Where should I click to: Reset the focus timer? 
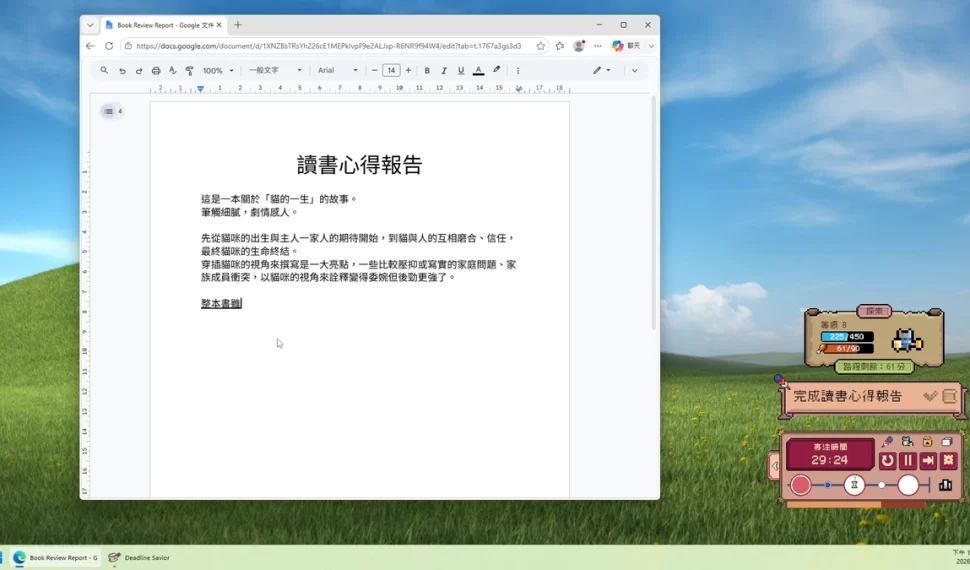887,460
